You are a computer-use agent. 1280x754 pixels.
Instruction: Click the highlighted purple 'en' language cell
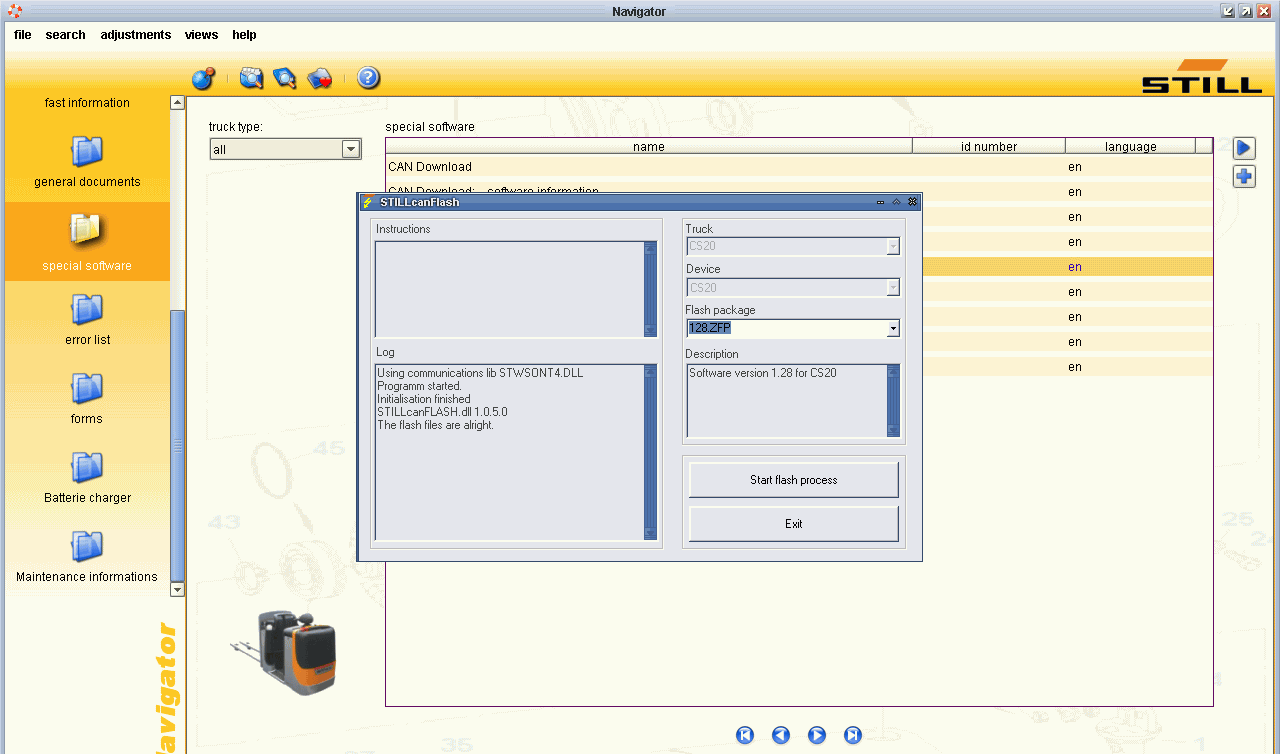click(x=1075, y=267)
